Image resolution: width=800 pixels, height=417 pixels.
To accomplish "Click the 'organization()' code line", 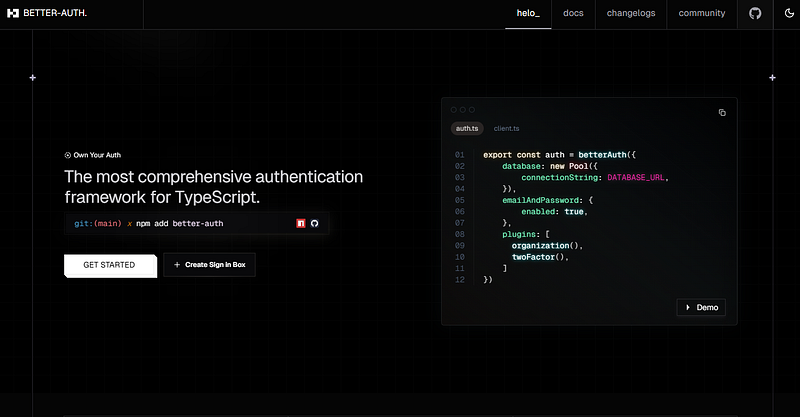I will coord(547,246).
